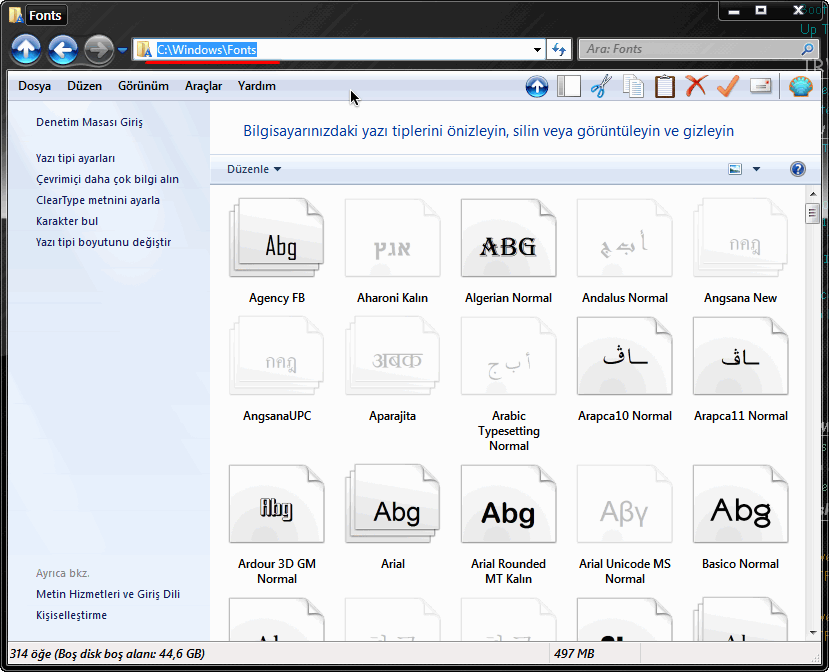The image size is (829, 672).
Task: Click the view mode icon
Action: 735,169
